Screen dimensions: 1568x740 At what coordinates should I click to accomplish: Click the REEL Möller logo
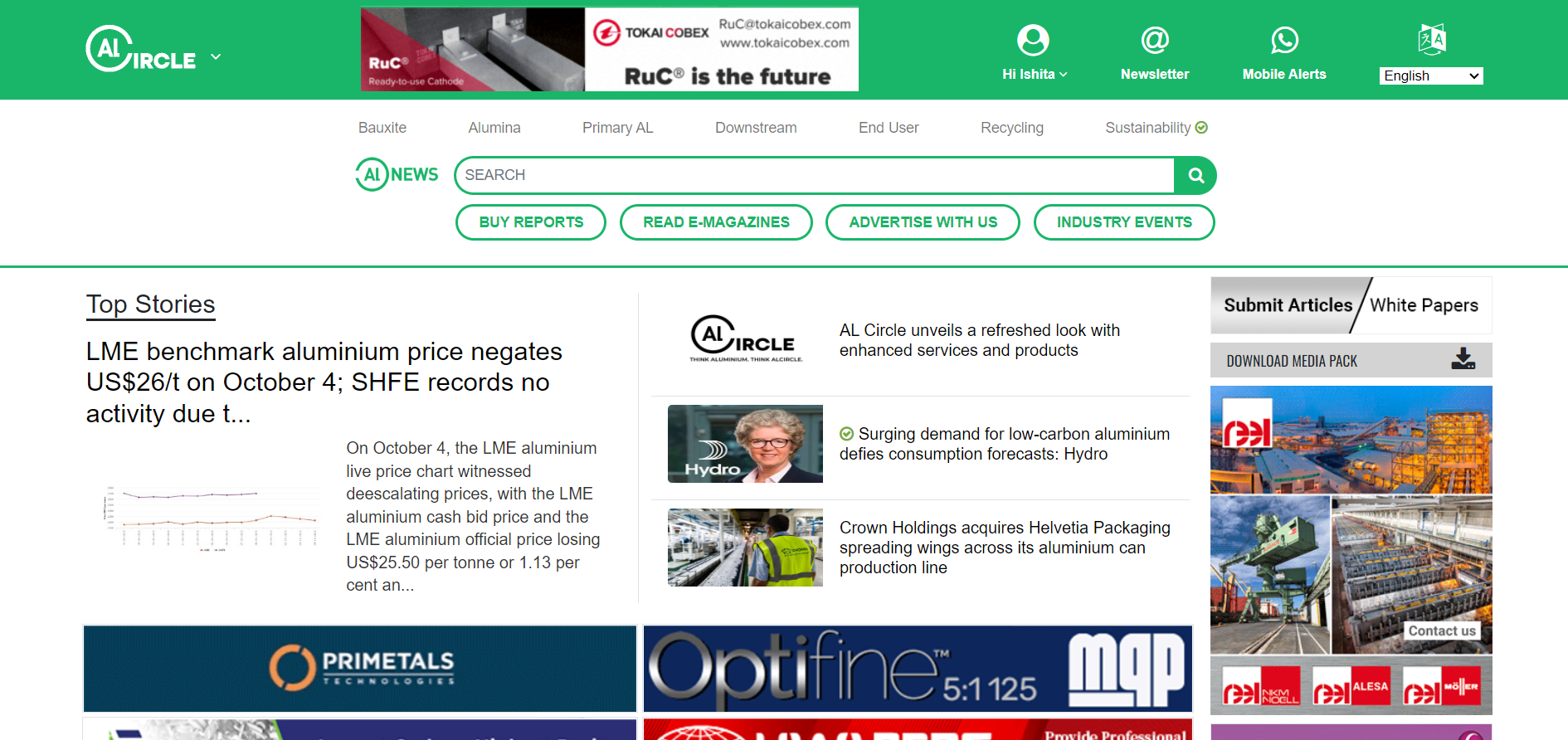pyautogui.click(x=1441, y=687)
